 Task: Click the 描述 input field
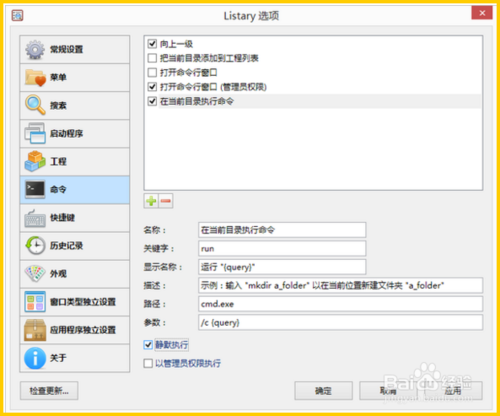[x=340, y=286]
